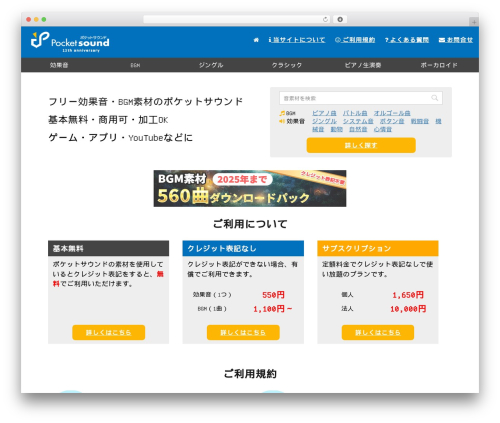Screen dimensions: 500x423
Task: Open the お問合せ contact link
Action: [456, 40]
